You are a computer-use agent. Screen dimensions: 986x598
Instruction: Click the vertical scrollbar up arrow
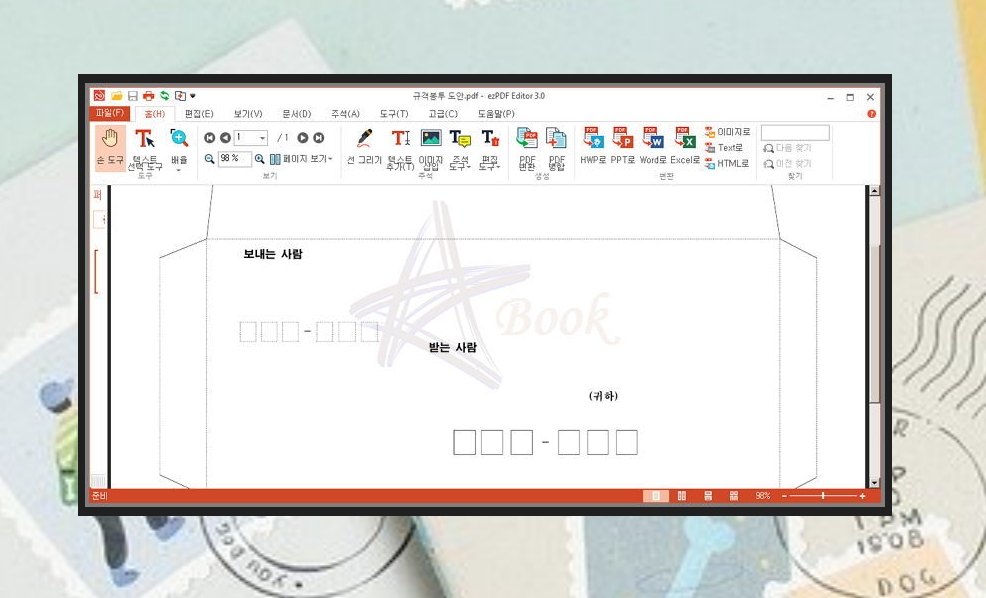pyautogui.click(x=874, y=191)
